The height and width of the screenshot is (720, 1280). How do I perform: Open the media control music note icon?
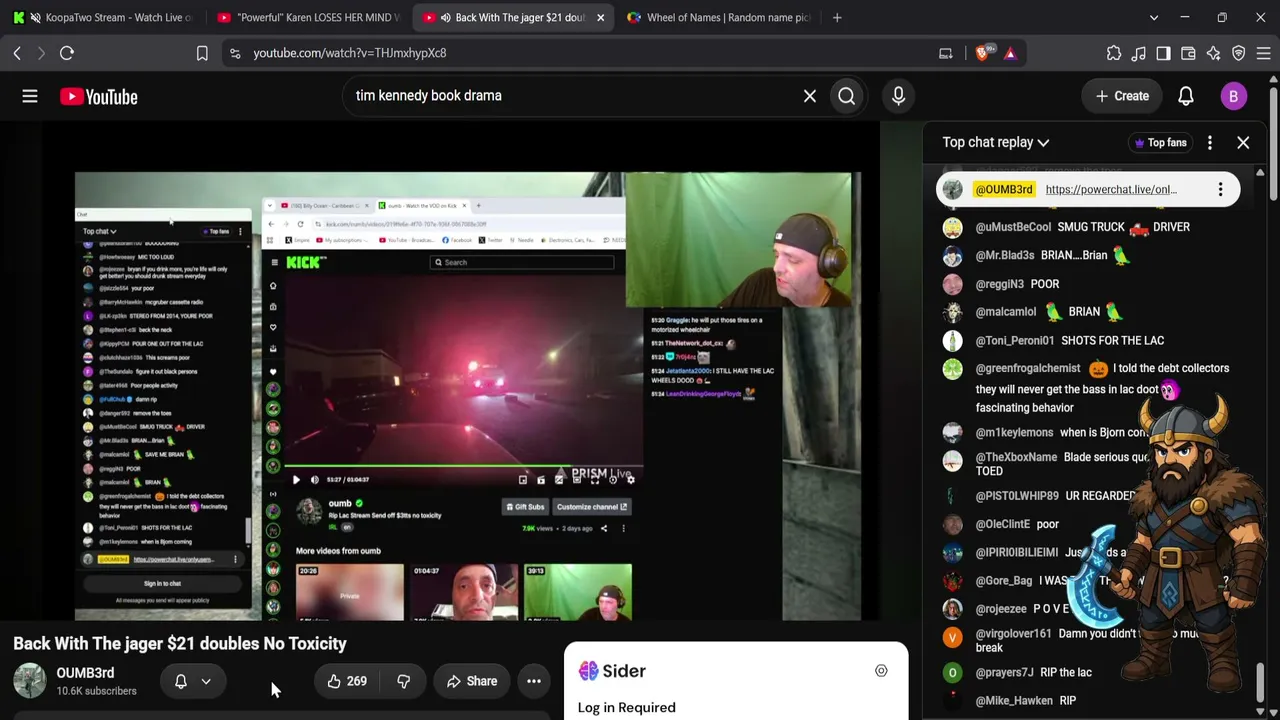1139,53
